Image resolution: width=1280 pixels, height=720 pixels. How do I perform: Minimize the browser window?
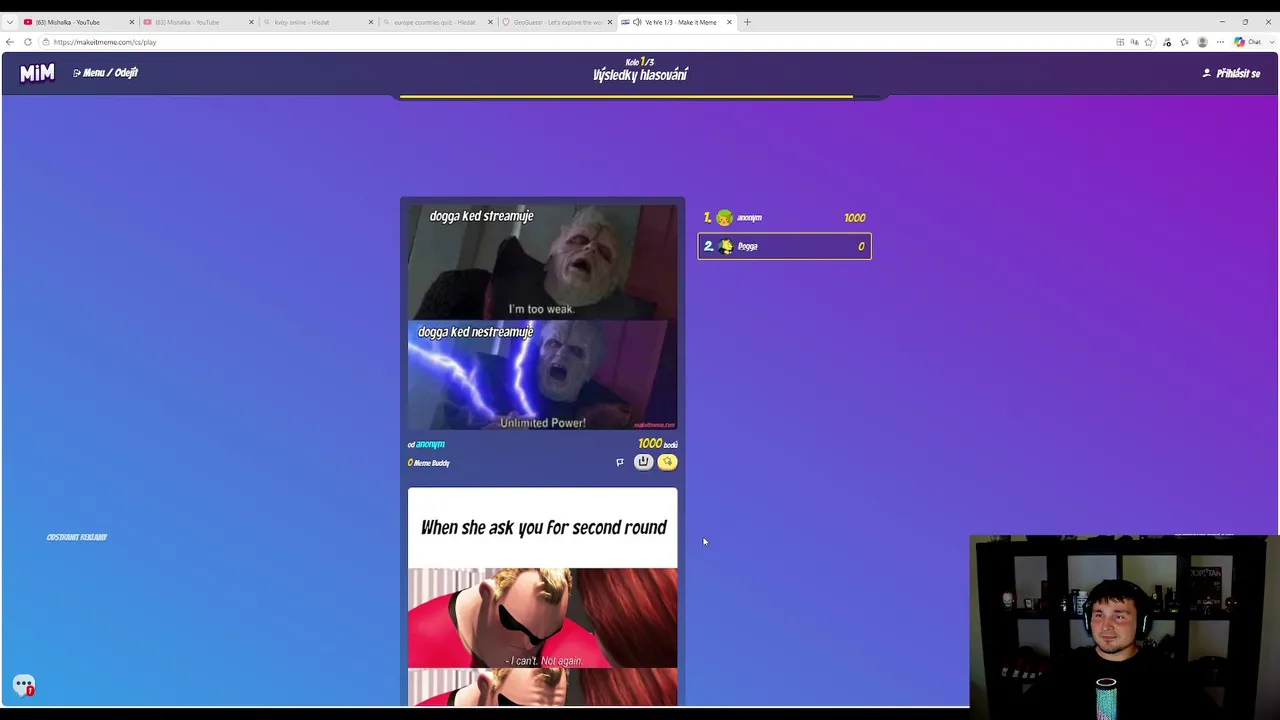(1222, 22)
